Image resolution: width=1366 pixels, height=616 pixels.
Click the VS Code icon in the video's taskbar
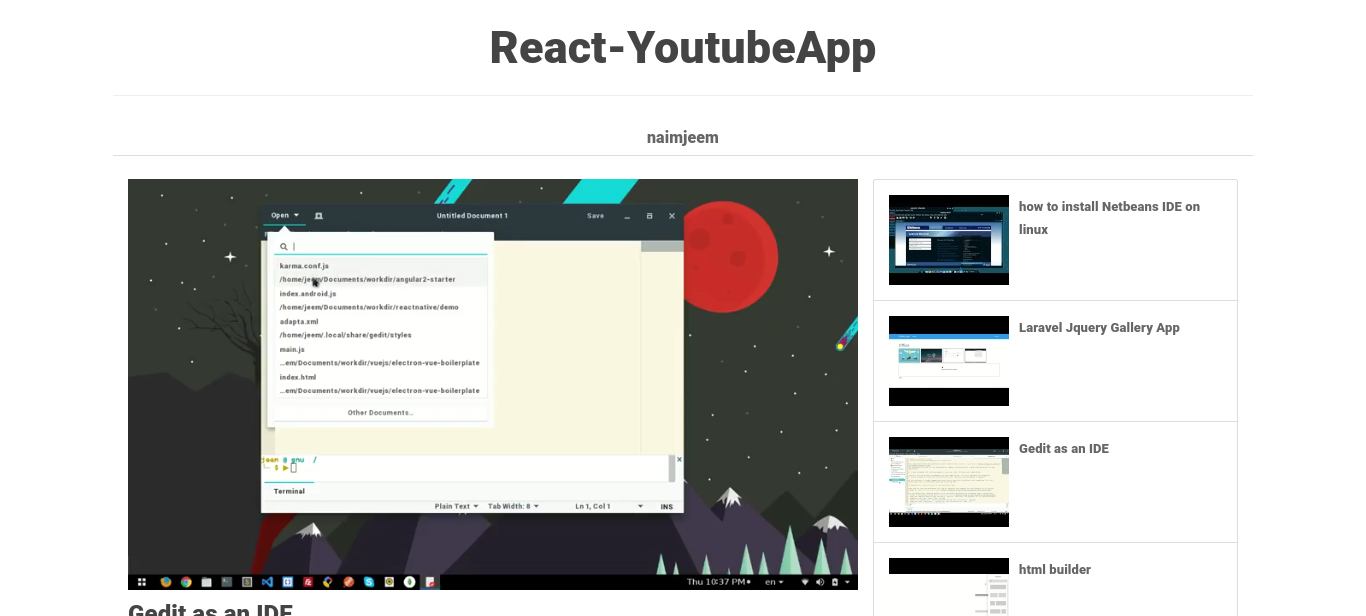click(267, 582)
